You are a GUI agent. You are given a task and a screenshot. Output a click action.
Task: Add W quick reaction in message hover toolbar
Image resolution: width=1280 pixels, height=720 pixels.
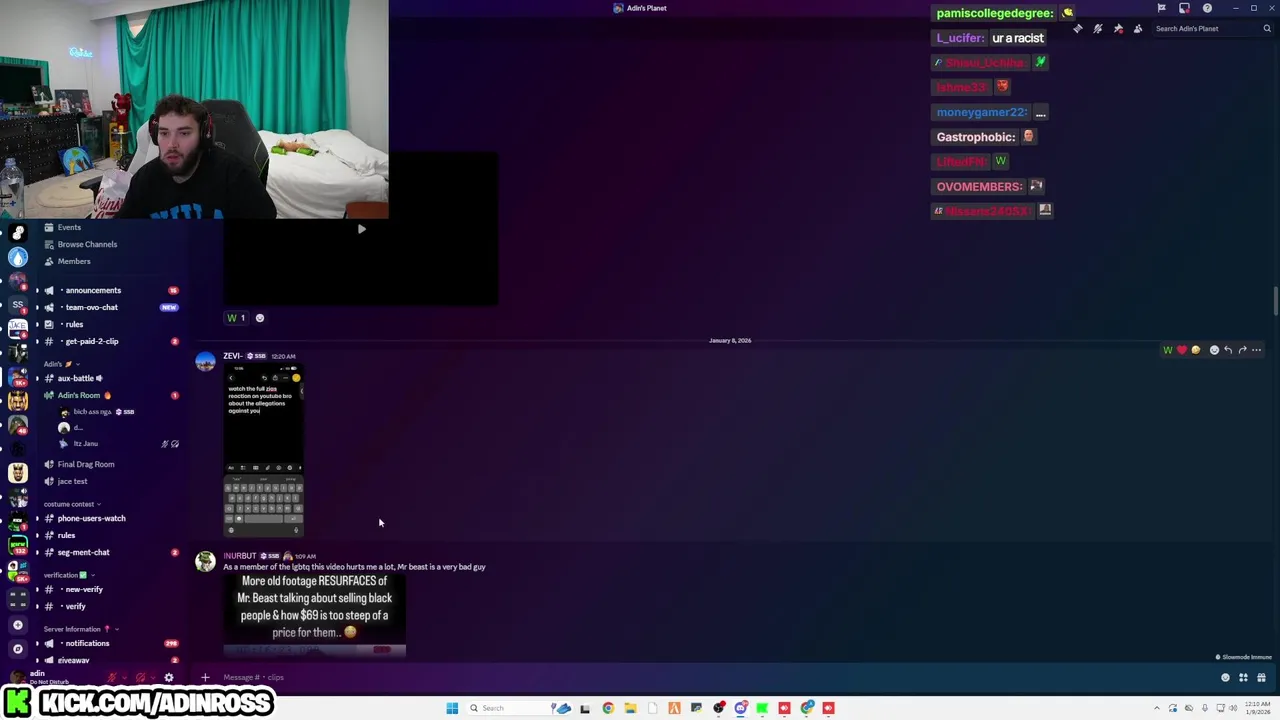tap(1167, 350)
